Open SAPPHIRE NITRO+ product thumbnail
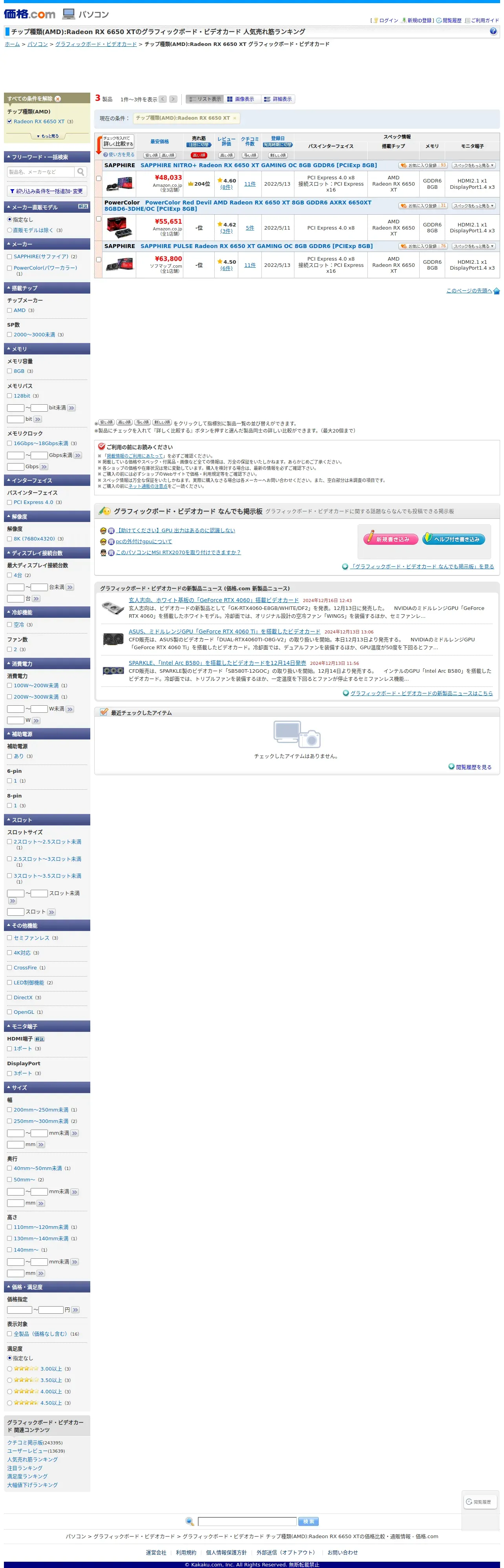504x1568 pixels. click(119, 183)
